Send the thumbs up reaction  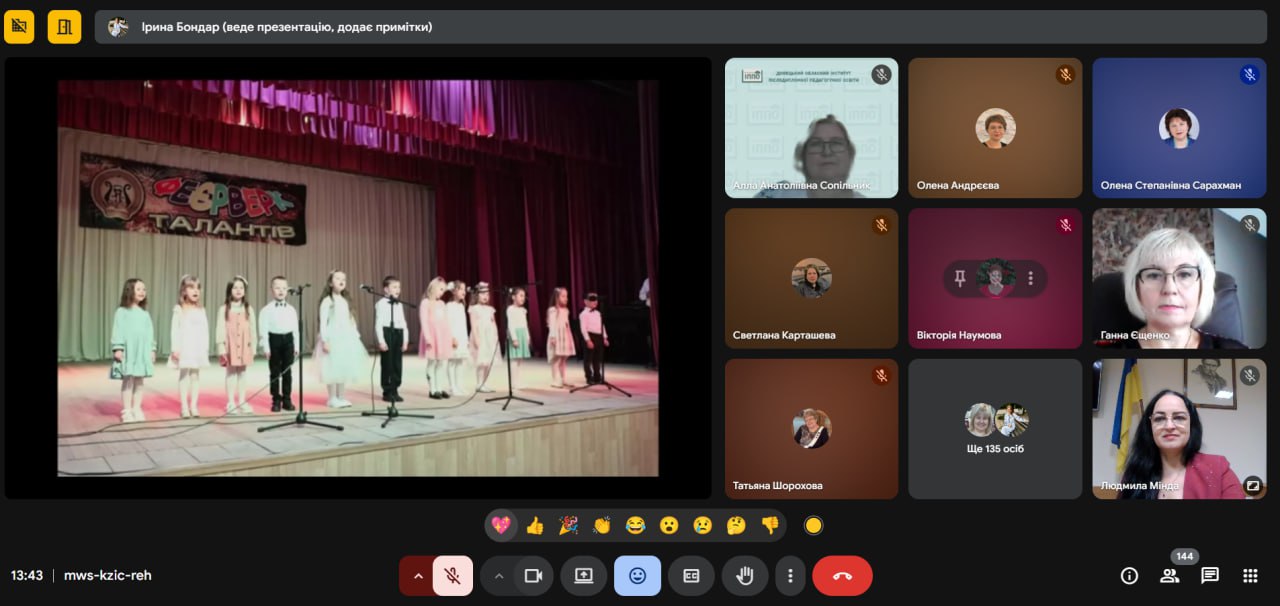[535, 525]
